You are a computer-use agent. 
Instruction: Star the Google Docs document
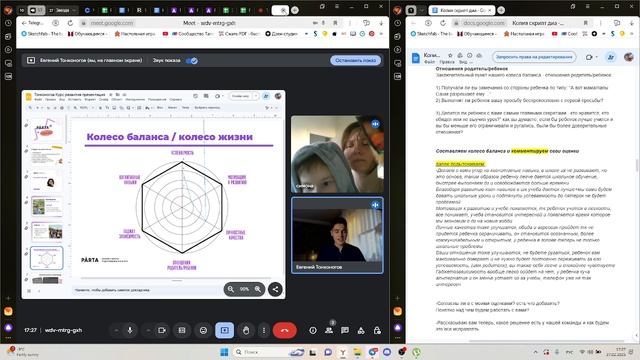click(450, 55)
